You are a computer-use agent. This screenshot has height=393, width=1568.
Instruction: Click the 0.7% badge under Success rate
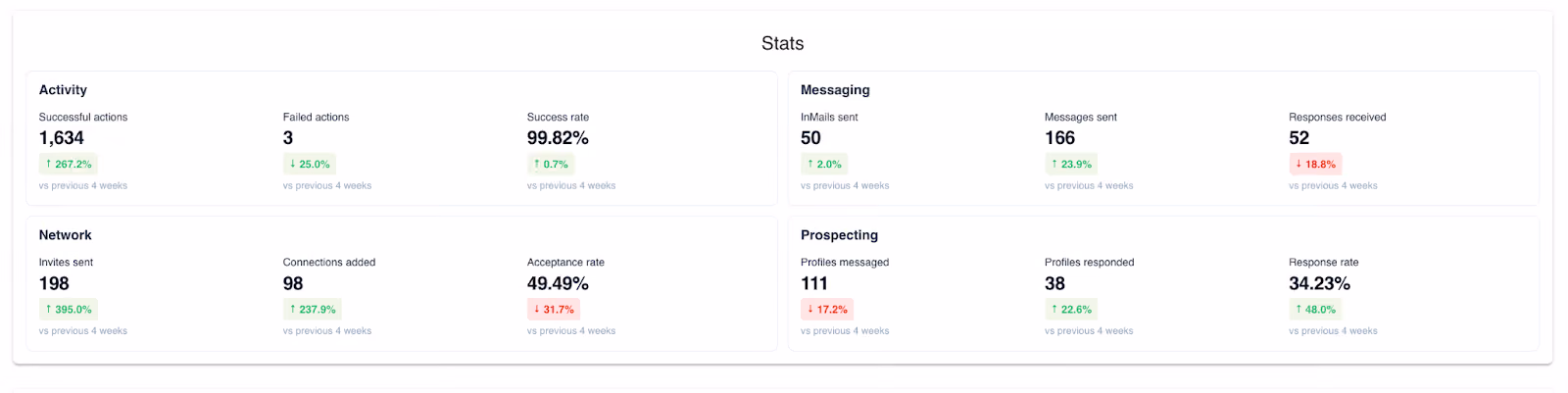551,164
